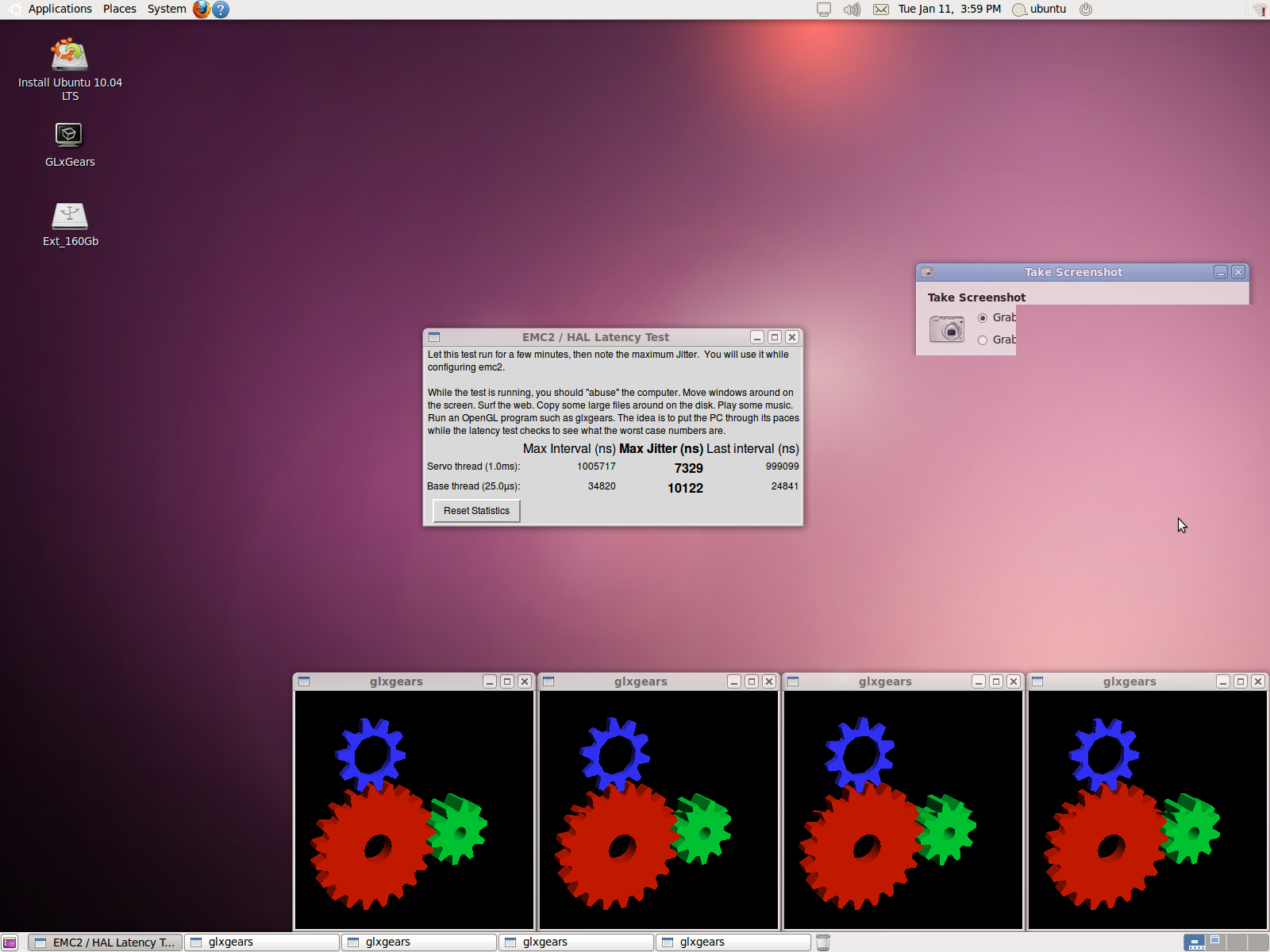
Task: Open the calendar from the date and time
Action: point(949,10)
